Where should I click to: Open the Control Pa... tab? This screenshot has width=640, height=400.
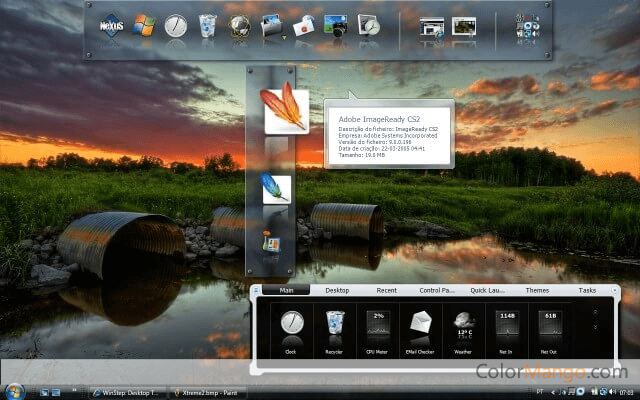click(x=437, y=290)
